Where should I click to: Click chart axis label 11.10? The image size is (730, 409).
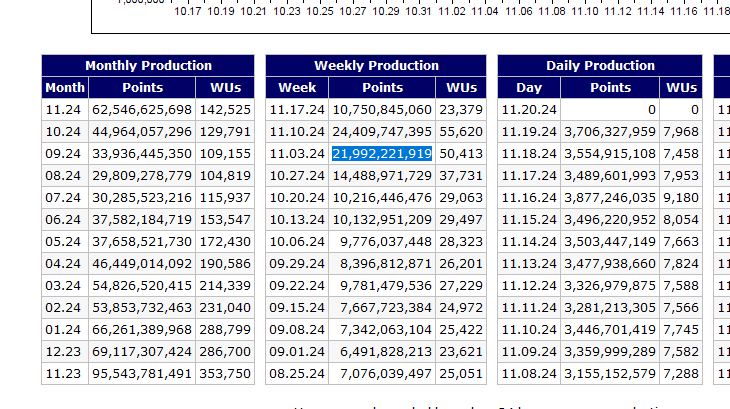584,11
